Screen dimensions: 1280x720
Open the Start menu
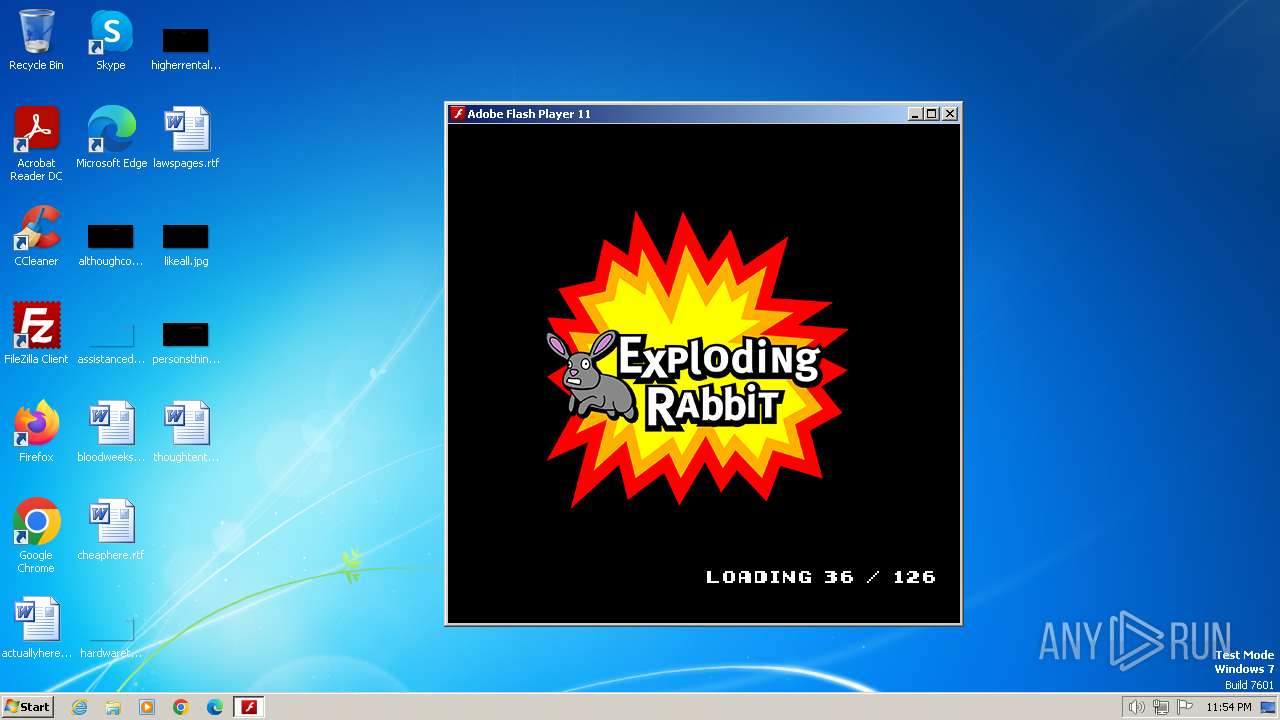click(x=27, y=706)
